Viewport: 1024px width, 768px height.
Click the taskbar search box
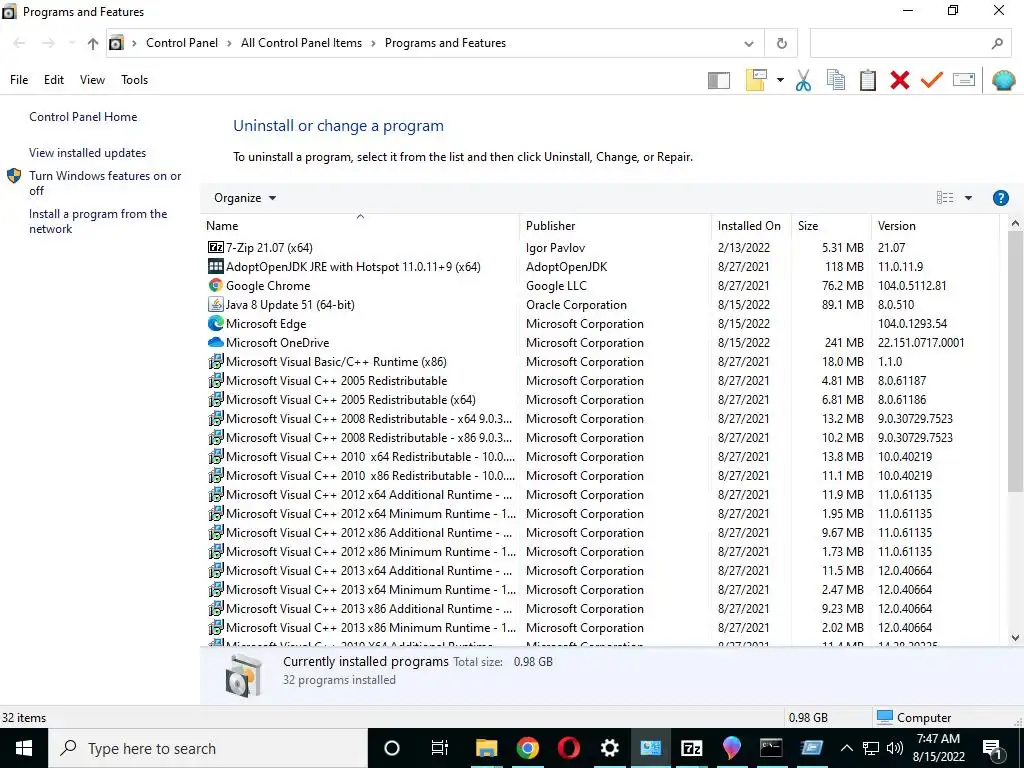tap(208, 748)
